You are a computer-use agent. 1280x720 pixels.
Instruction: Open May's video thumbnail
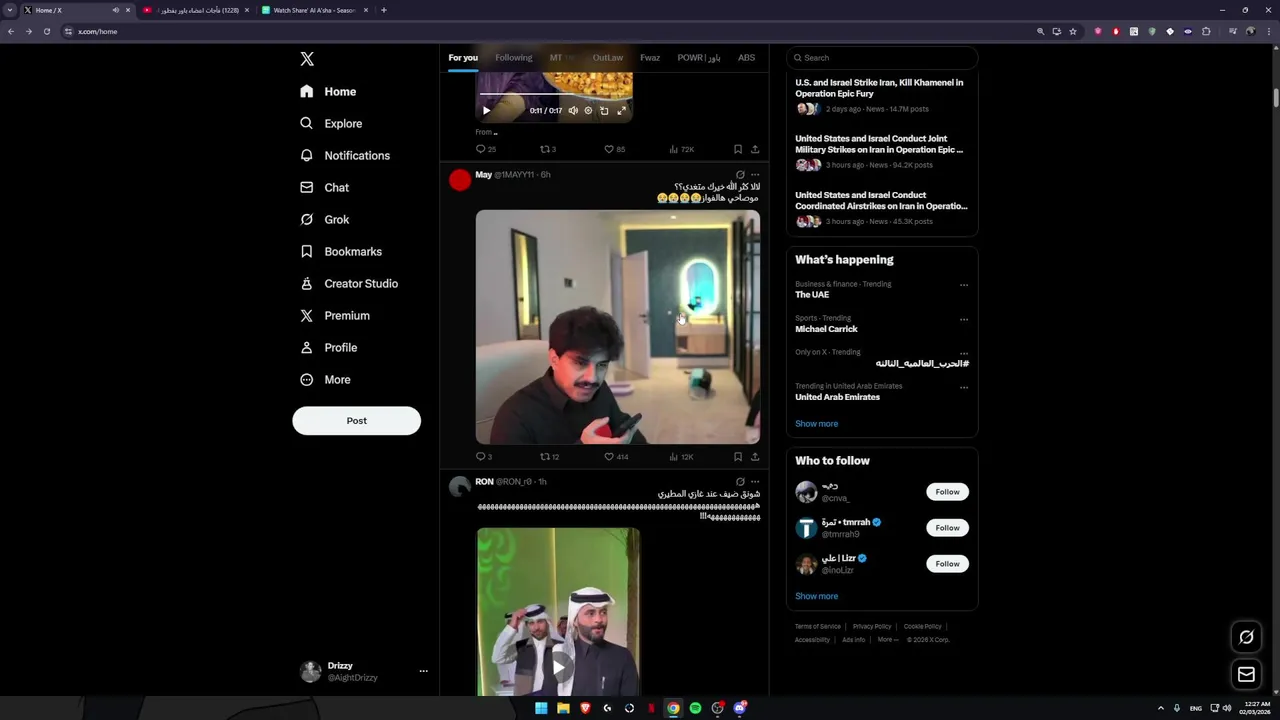[617, 326]
